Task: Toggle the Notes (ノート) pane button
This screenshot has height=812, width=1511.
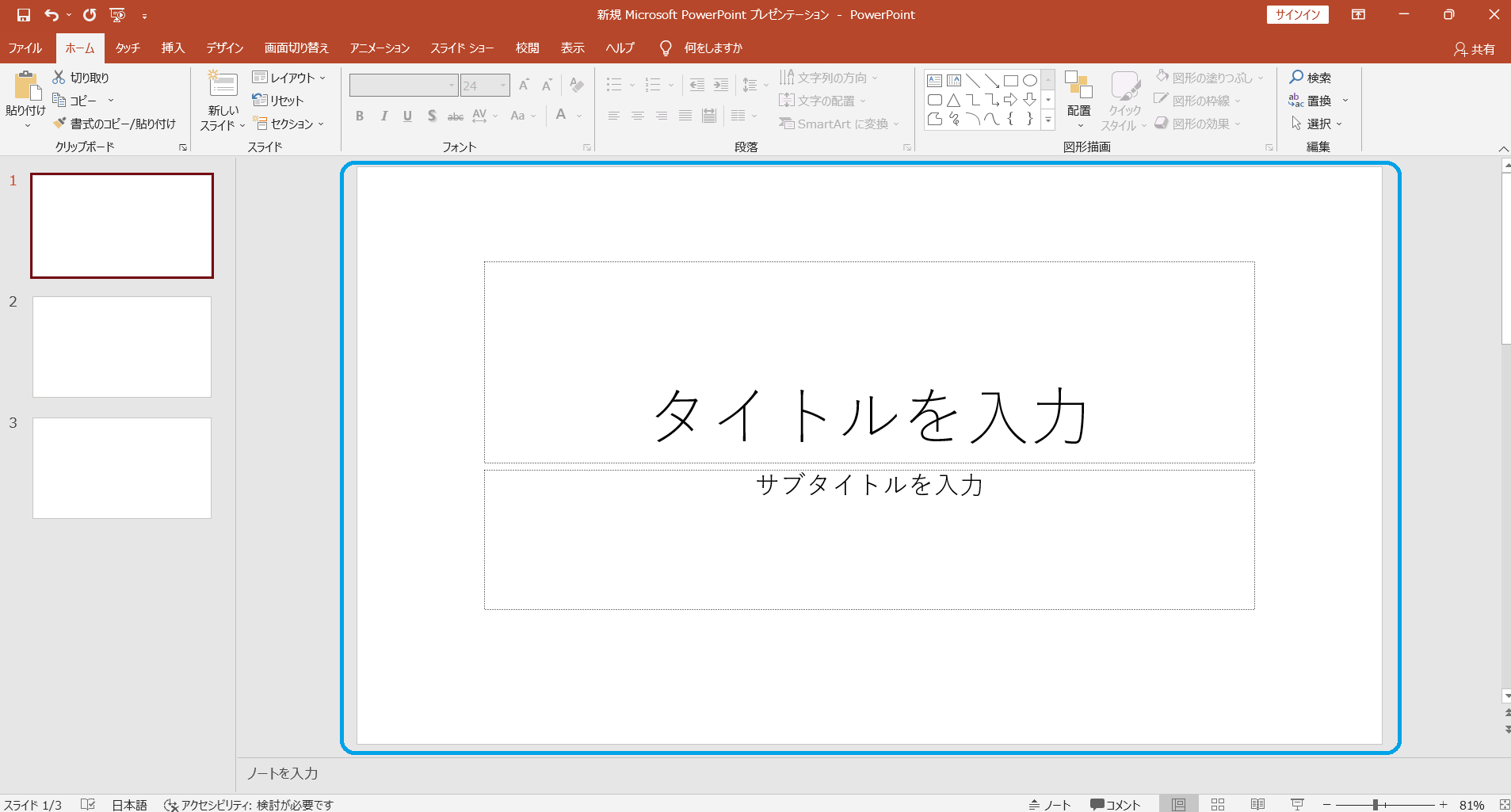Action: [x=1050, y=804]
